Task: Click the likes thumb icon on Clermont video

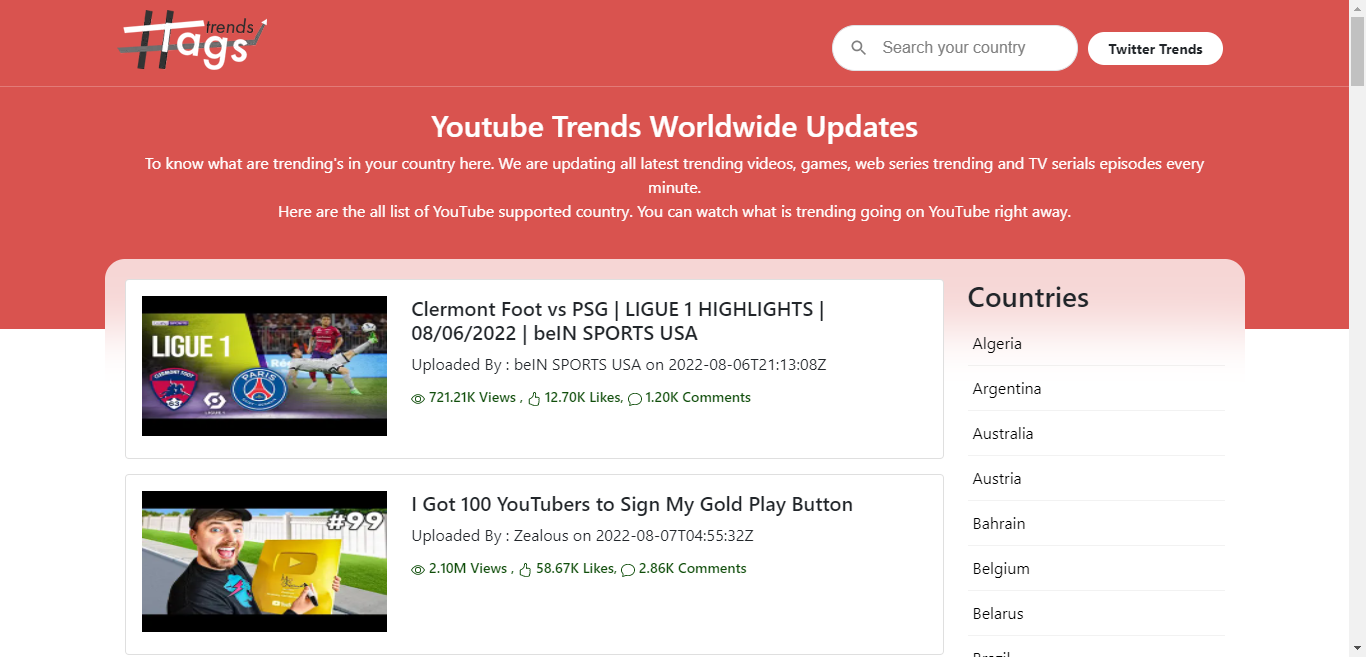Action: click(x=534, y=397)
